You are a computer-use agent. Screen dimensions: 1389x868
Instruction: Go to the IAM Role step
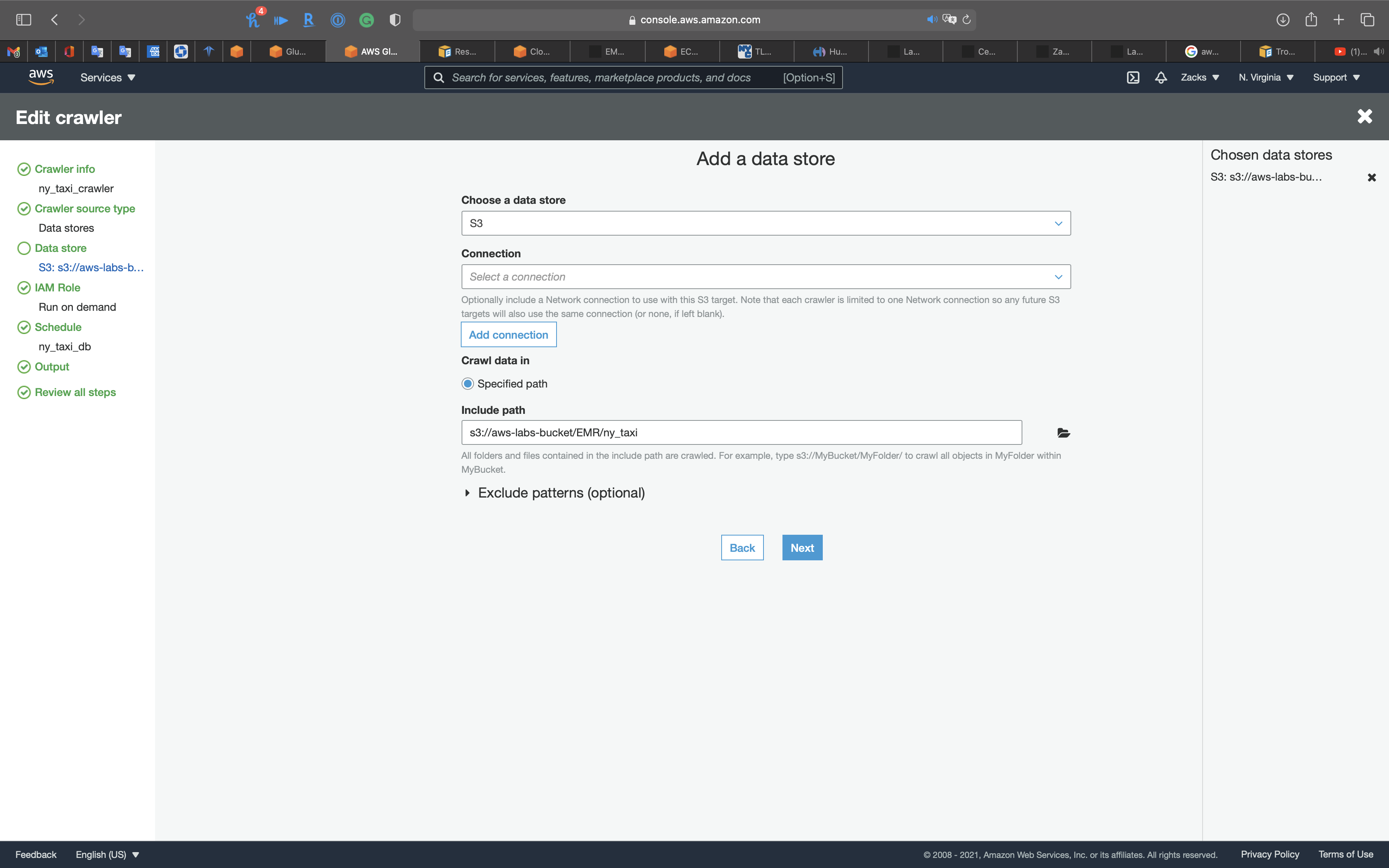coord(57,288)
